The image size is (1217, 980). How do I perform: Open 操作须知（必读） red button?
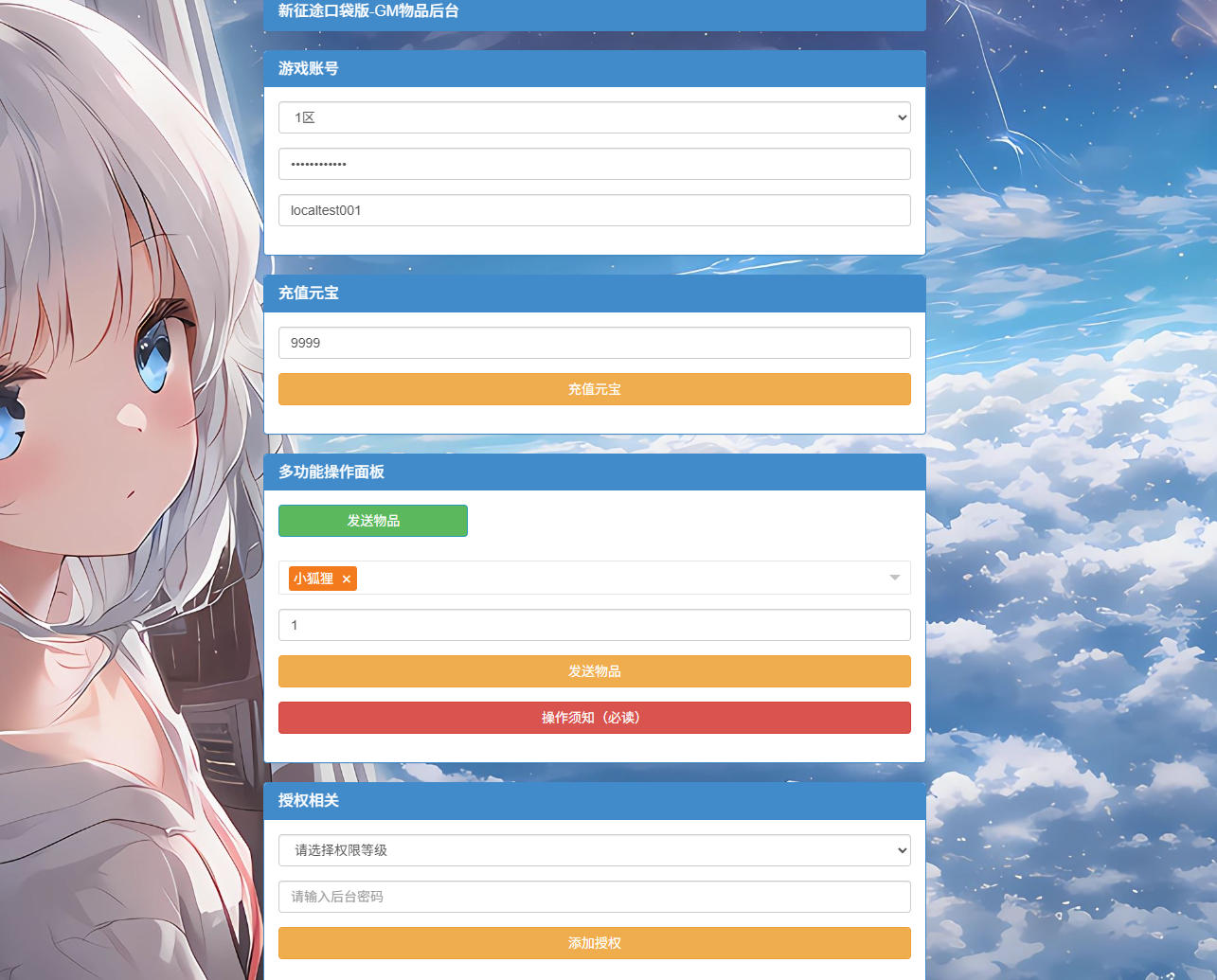click(x=594, y=718)
